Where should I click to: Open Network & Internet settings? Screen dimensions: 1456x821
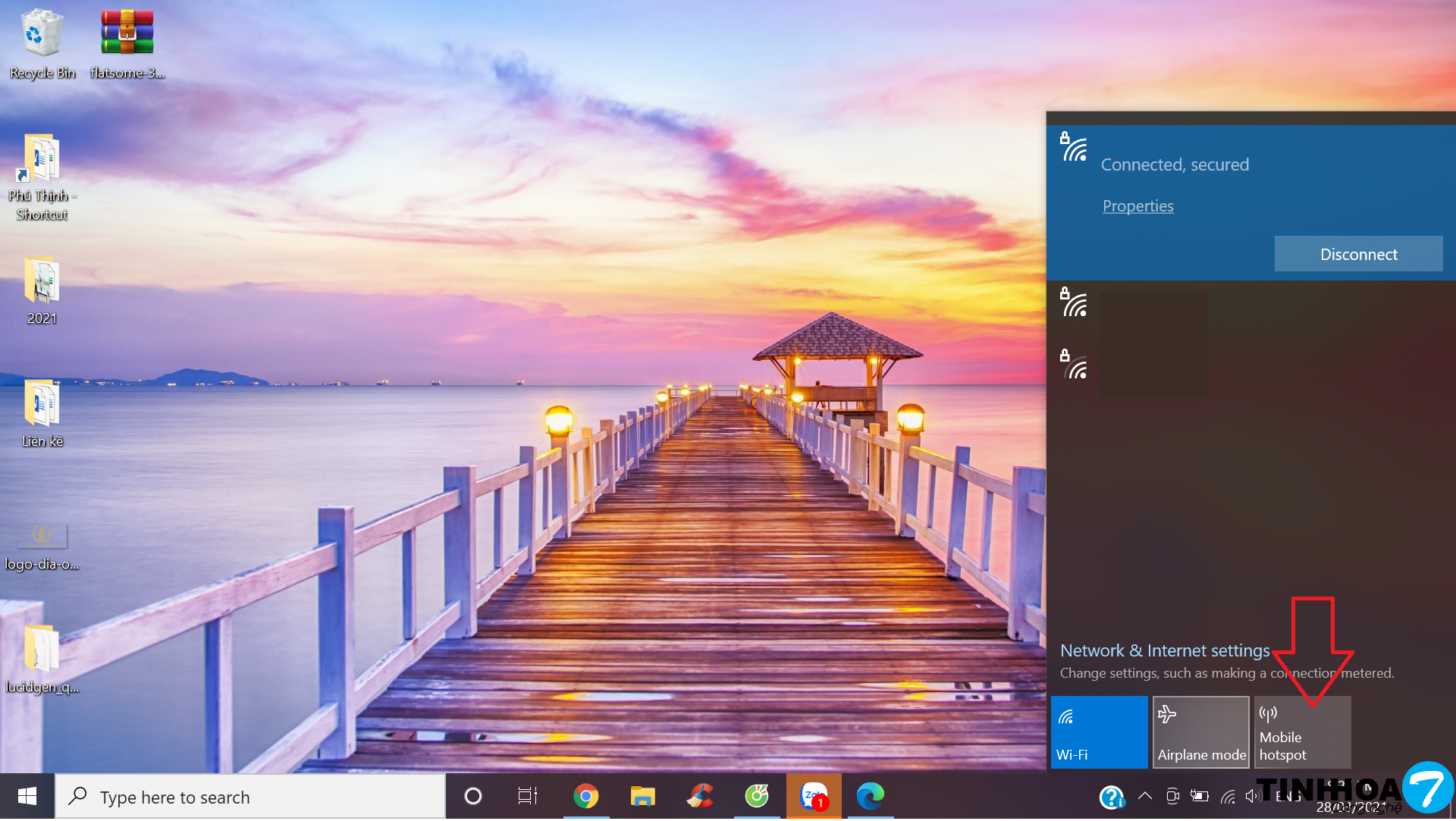click(x=1164, y=650)
